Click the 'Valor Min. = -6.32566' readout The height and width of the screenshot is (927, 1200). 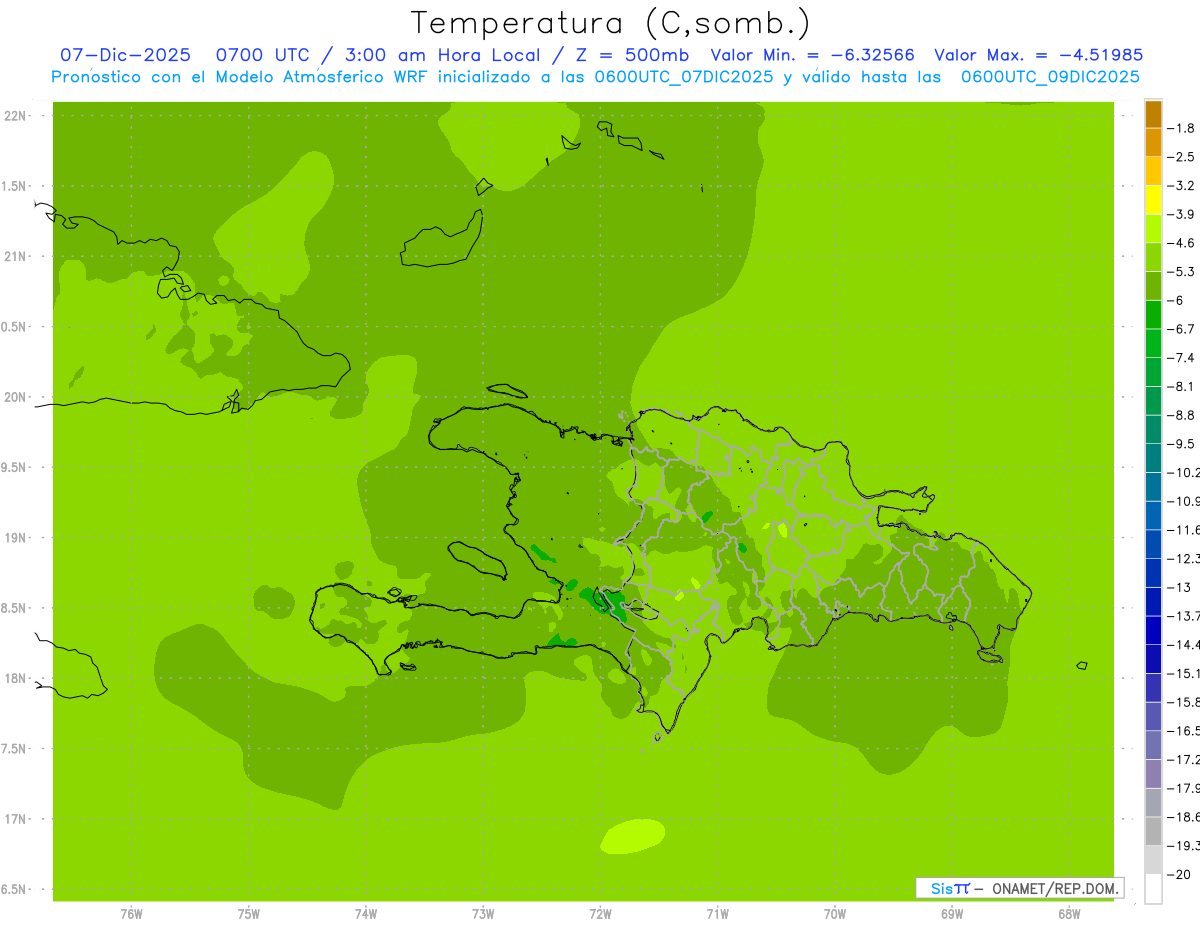point(812,55)
